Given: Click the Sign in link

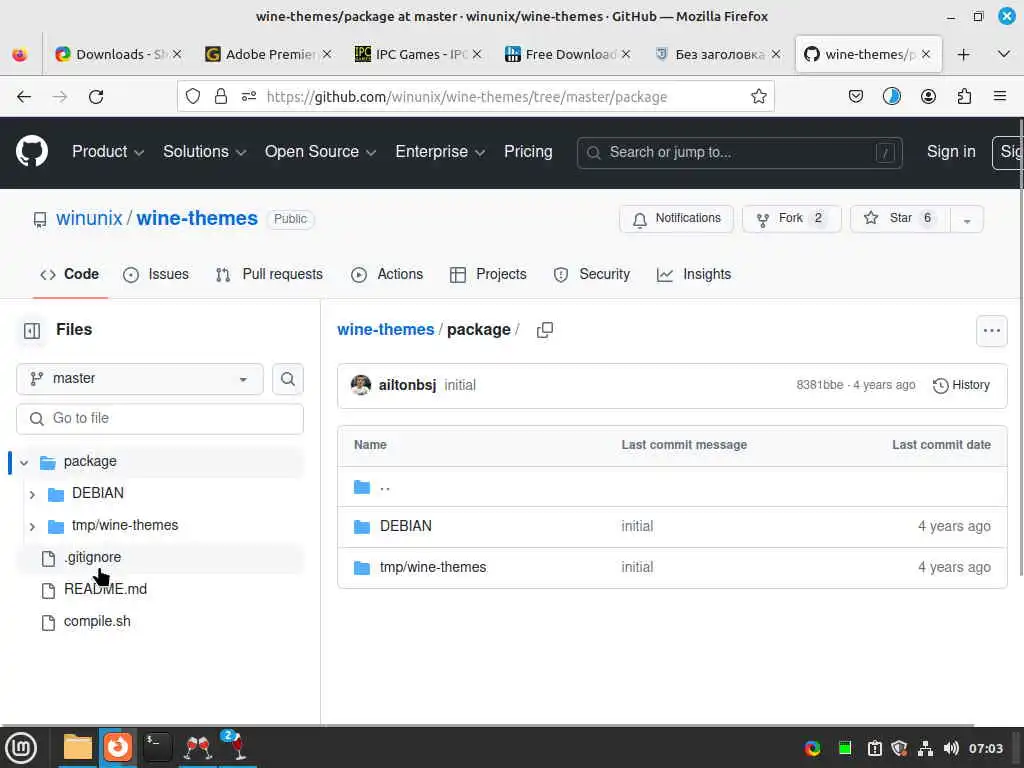Looking at the screenshot, I should point(951,152).
